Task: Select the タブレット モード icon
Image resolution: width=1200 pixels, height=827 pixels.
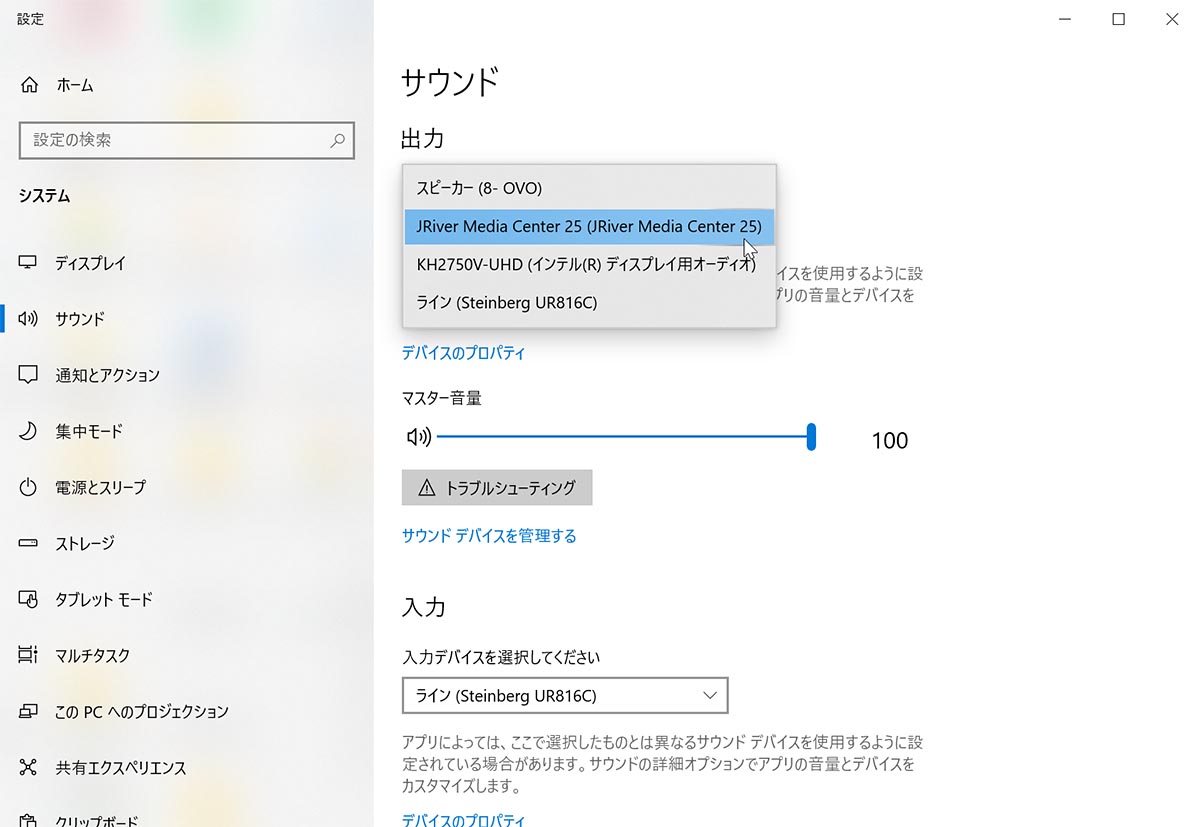Action: (29, 599)
